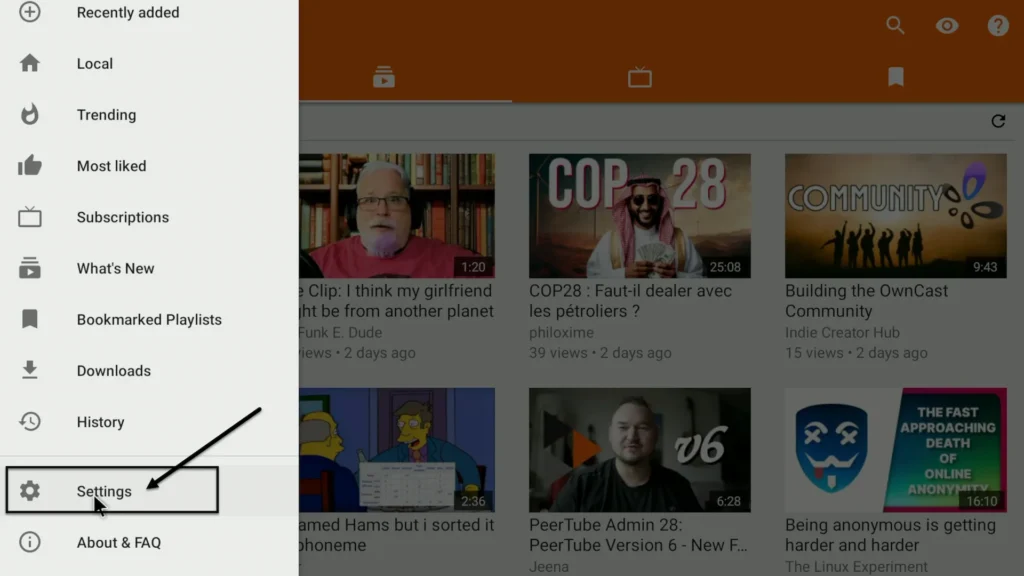Open the Community video thumbnail
The width and height of the screenshot is (1024, 576).
pos(895,216)
